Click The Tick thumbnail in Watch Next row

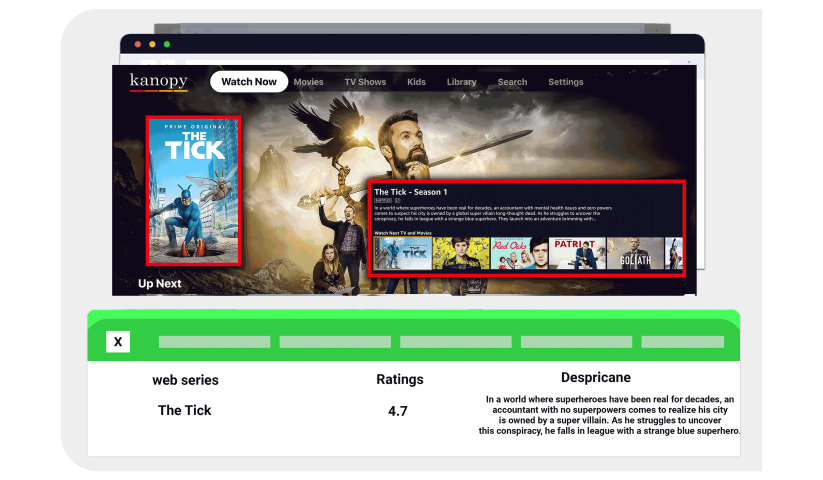pyautogui.click(x=403, y=253)
